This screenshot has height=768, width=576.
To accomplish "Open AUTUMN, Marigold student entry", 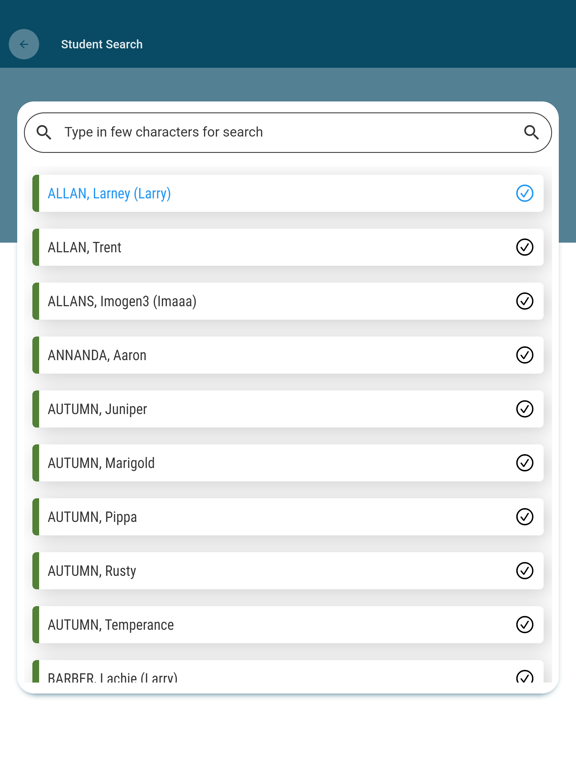I will coord(288,463).
